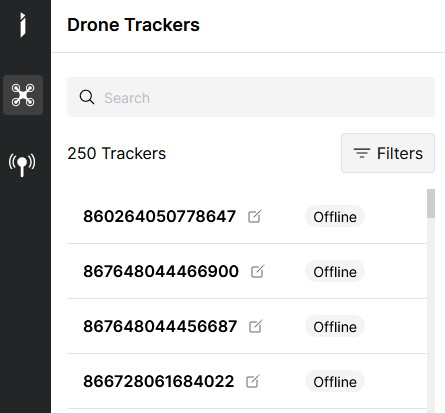Edit name of tracker 866728061684022
445x413 pixels.
point(252,381)
